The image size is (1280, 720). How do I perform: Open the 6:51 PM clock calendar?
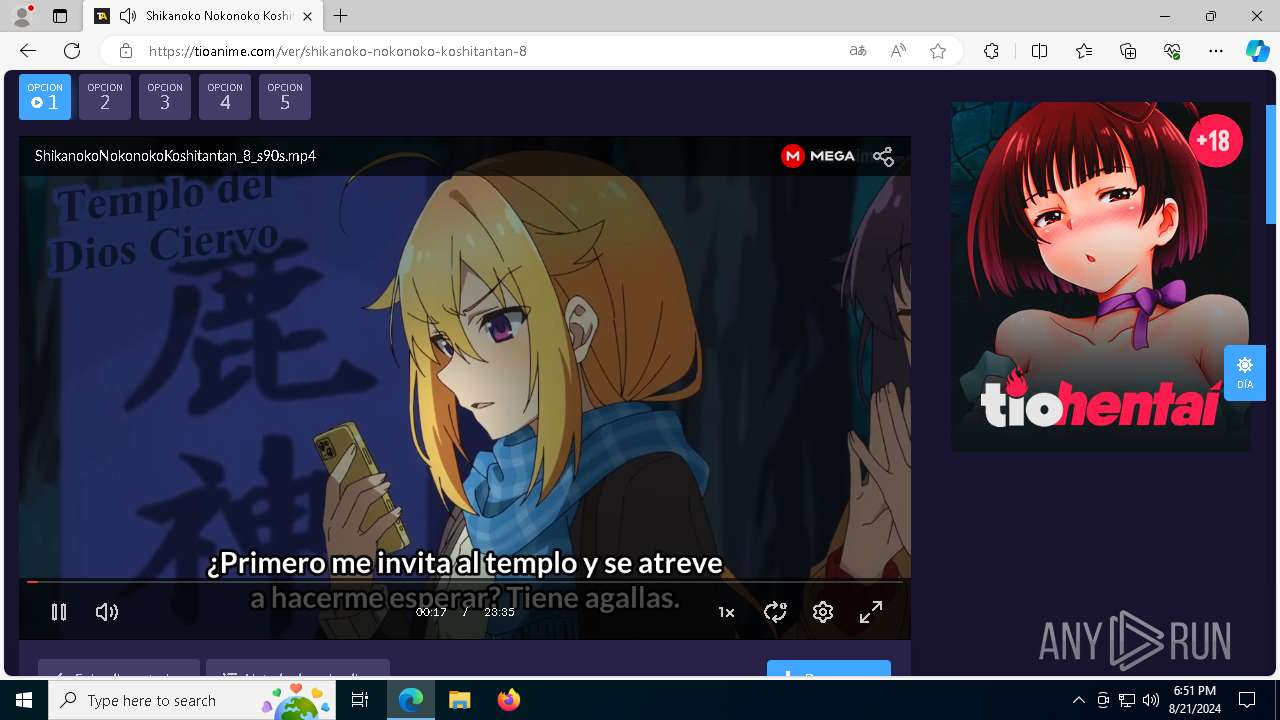point(1194,700)
